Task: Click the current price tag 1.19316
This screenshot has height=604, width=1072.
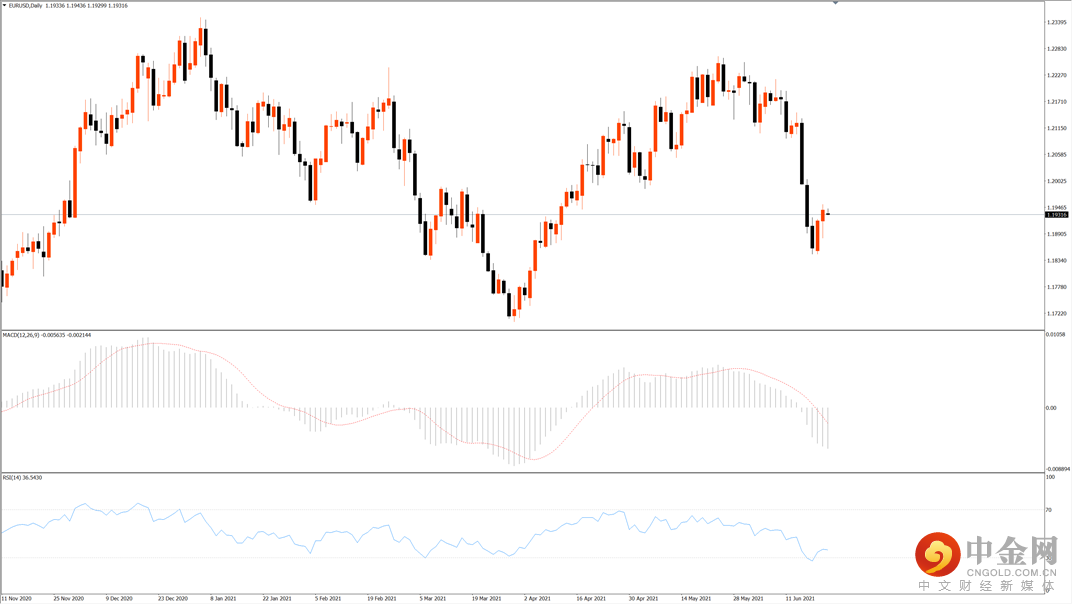Action: tap(1057, 215)
